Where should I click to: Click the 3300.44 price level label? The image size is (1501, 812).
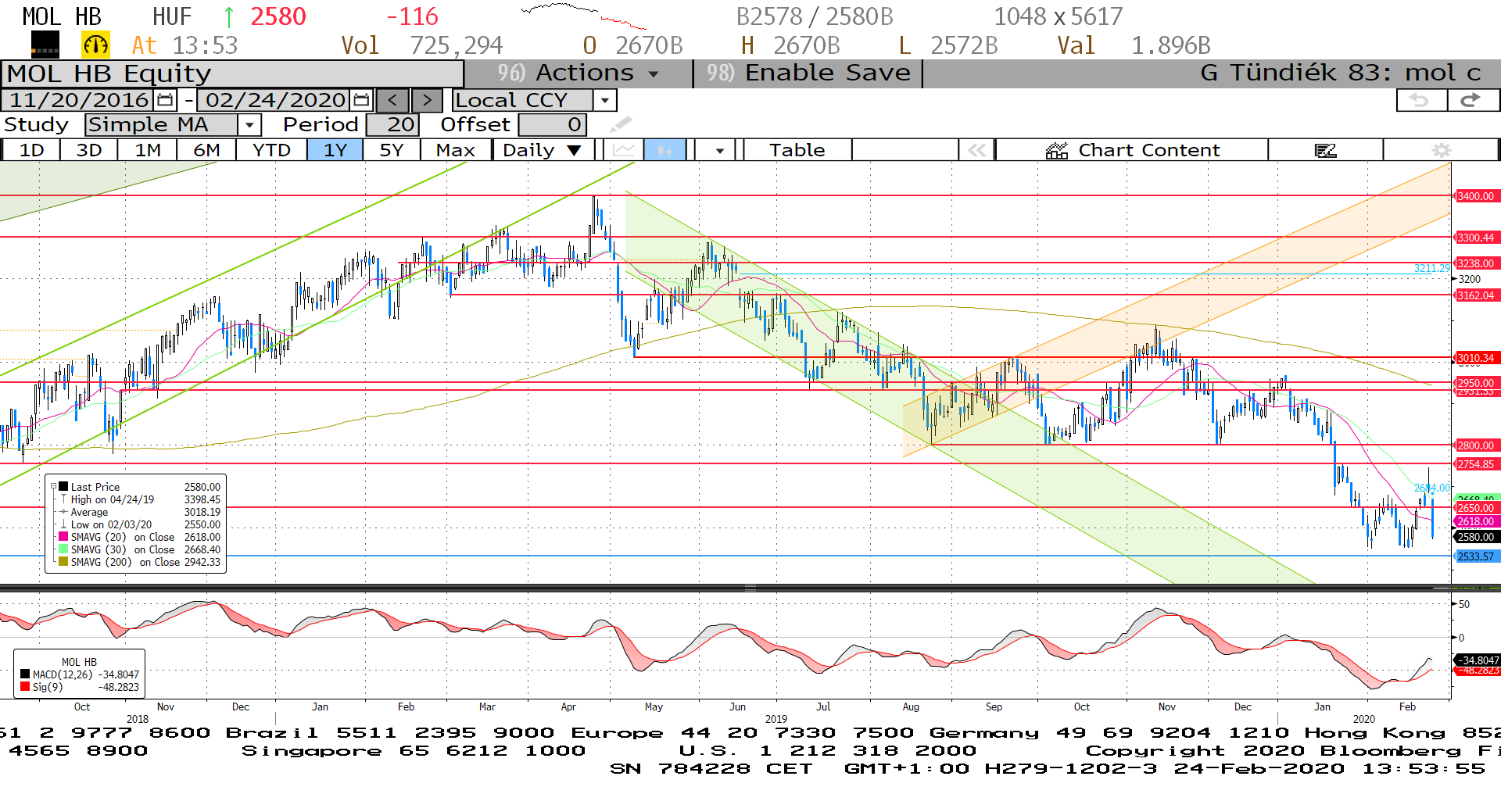click(1476, 238)
